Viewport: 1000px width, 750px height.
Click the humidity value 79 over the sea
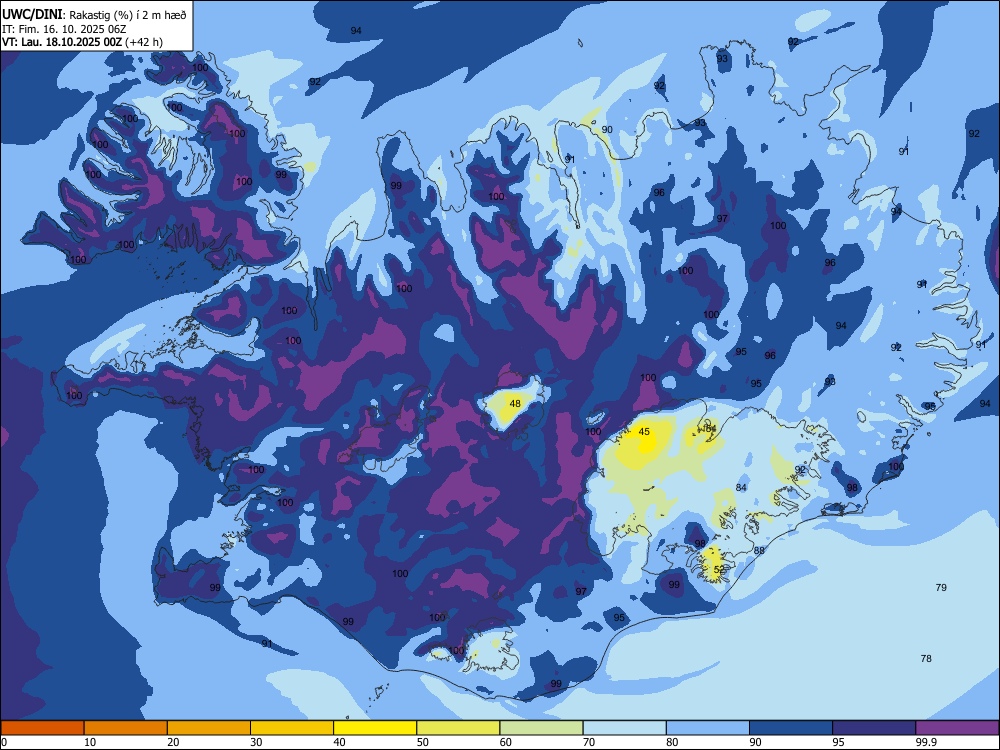[x=941, y=587]
